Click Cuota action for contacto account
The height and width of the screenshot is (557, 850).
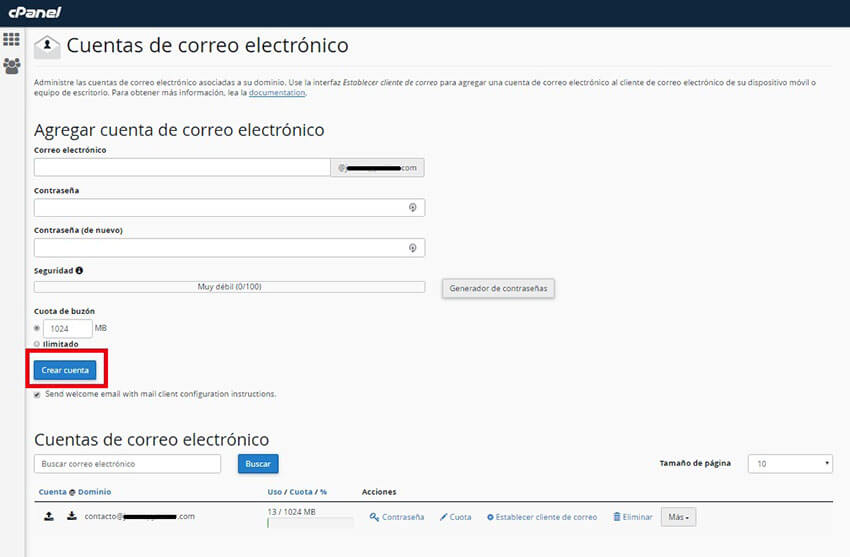pos(456,517)
